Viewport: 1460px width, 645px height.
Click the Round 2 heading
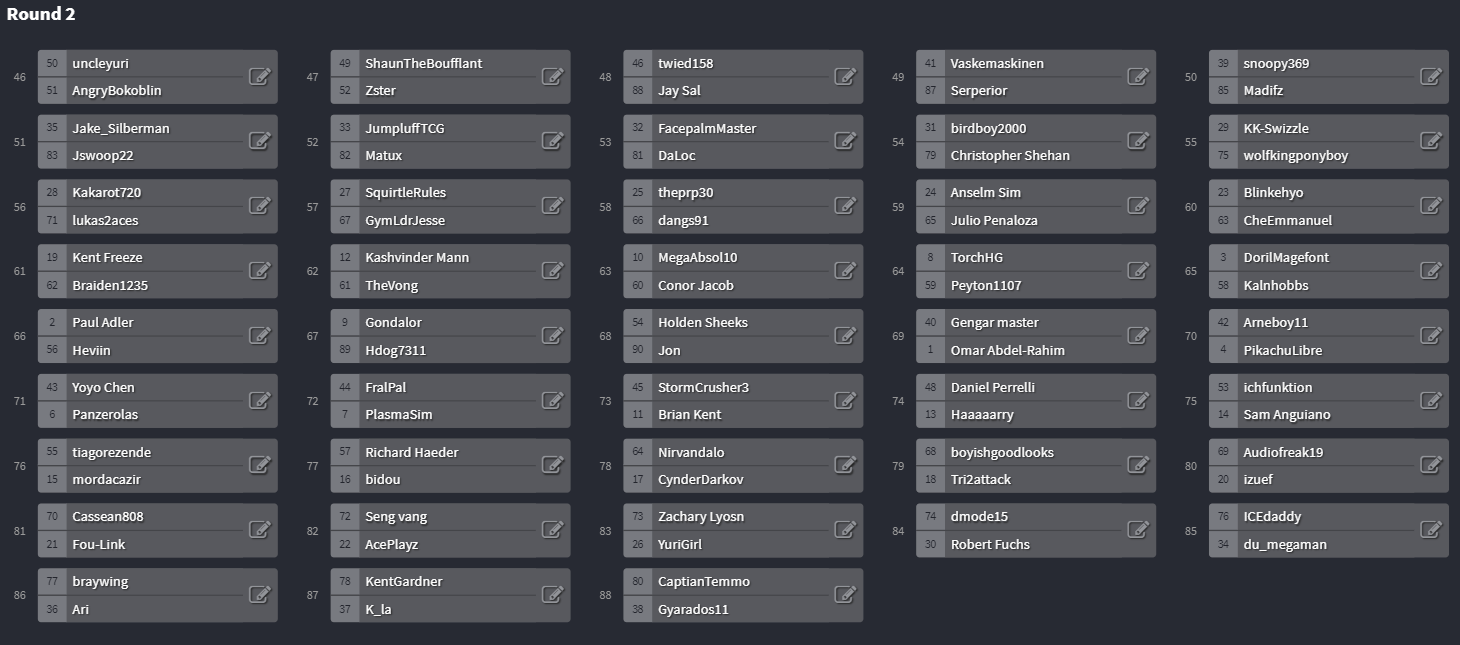(x=41, y=14)
